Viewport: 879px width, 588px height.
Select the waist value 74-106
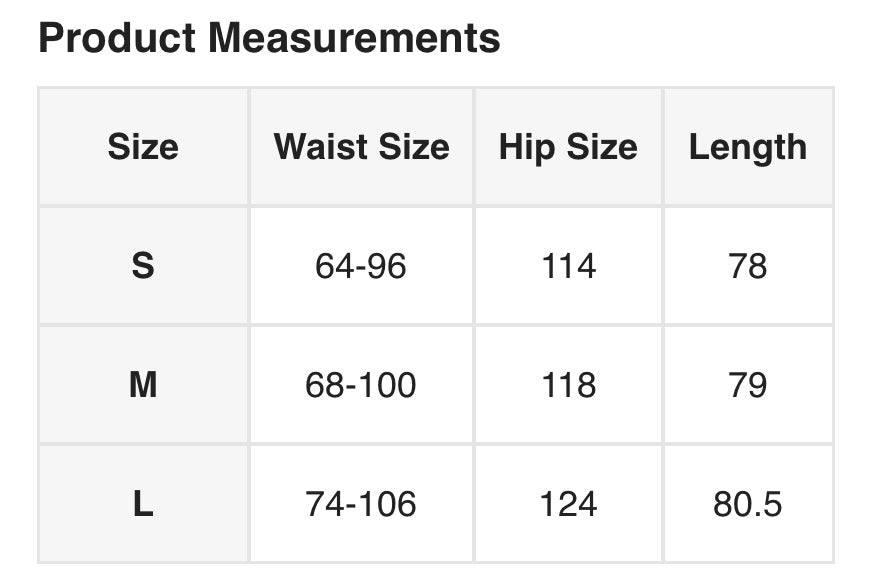pyautogui.click(x=361, y=504)
